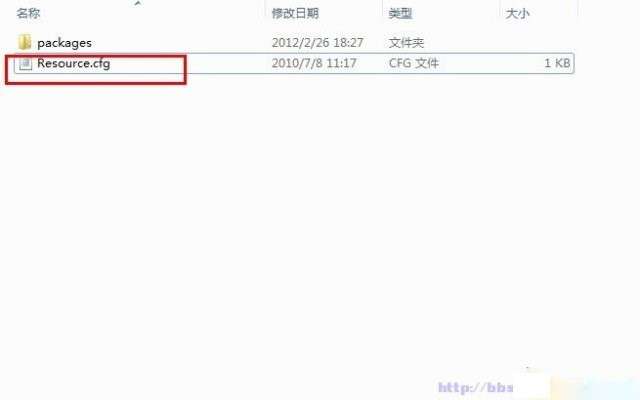Click the divider between 类型 and 大小 headers
The height and width of the screenshot is (400, 640).
pyautogui.click(x=500, y=12)
